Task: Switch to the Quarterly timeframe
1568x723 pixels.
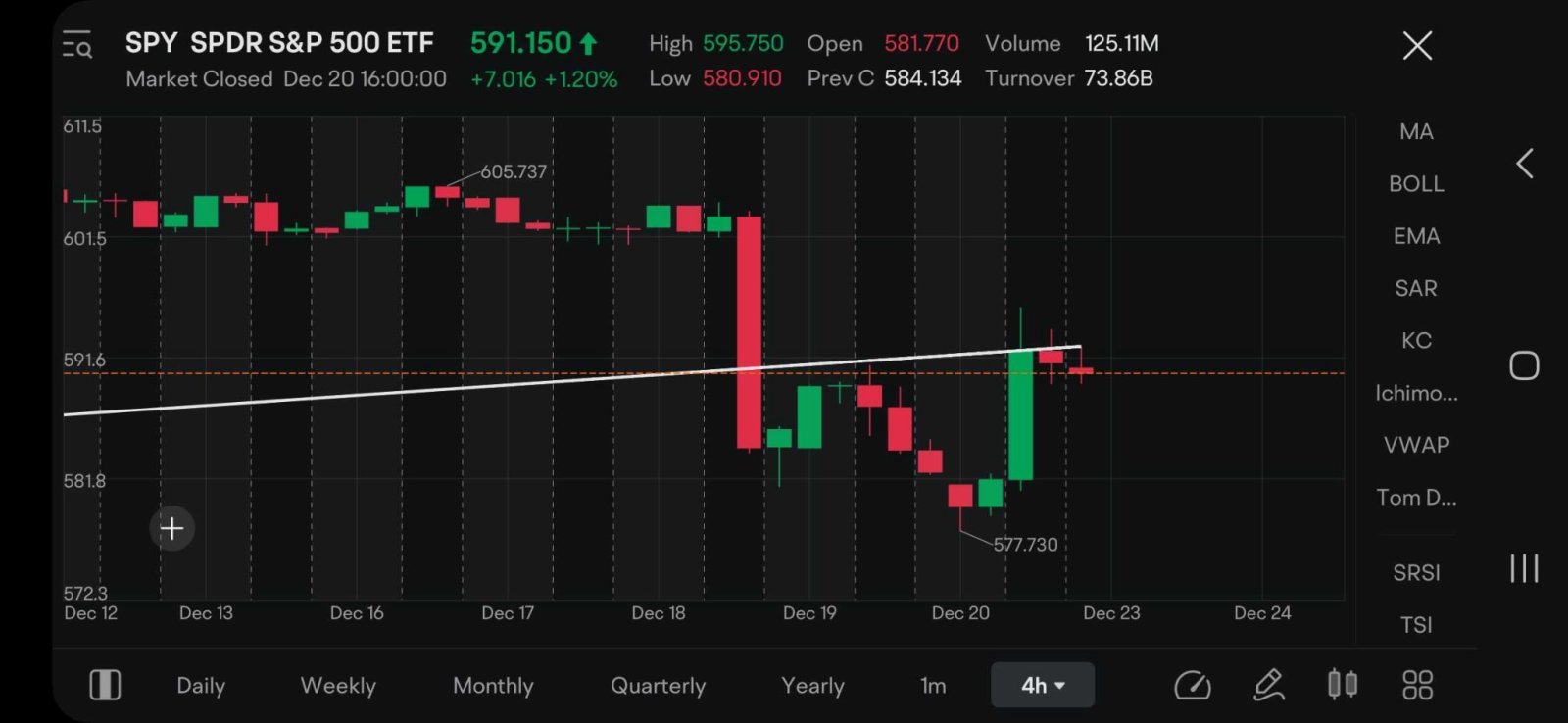Action: point(658,686)
